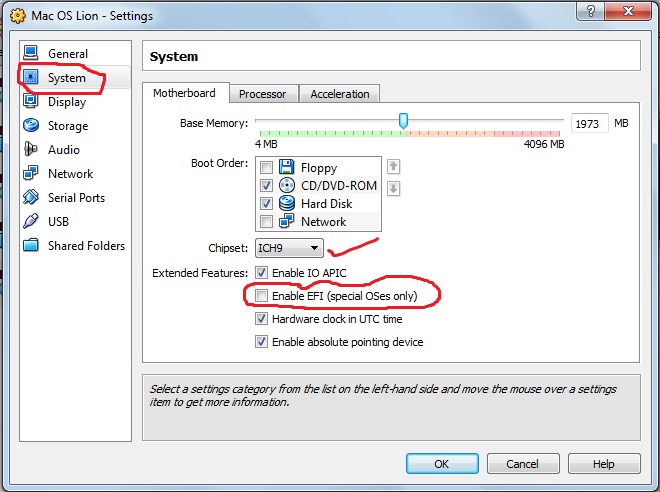Open the Shared Folders icon
This screenshot has height=492, width=660.
click(31, 245)
